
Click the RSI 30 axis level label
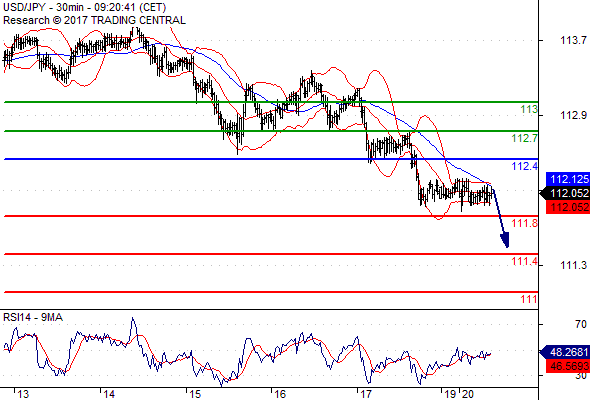[x=581, y=375]
